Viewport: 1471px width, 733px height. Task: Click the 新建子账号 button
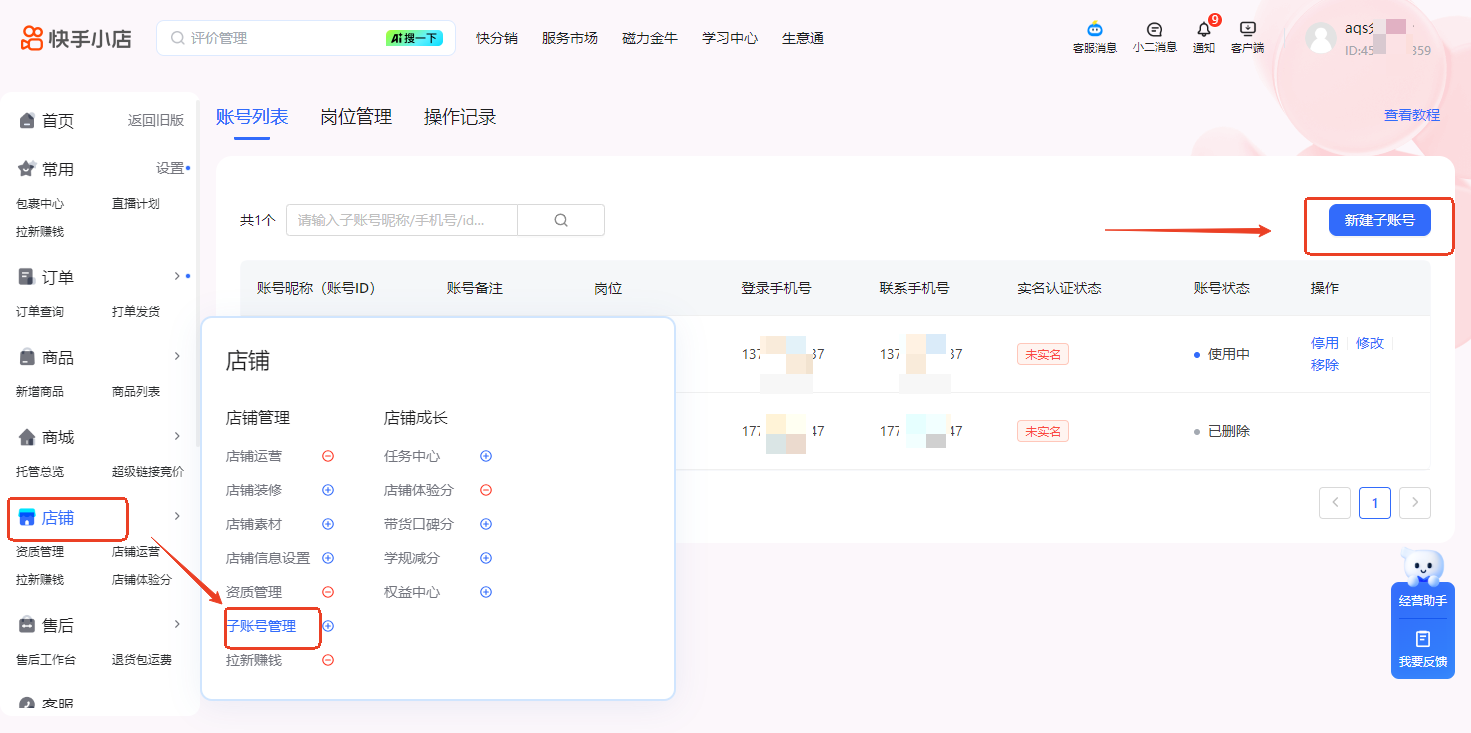(x=1380, y=220)
